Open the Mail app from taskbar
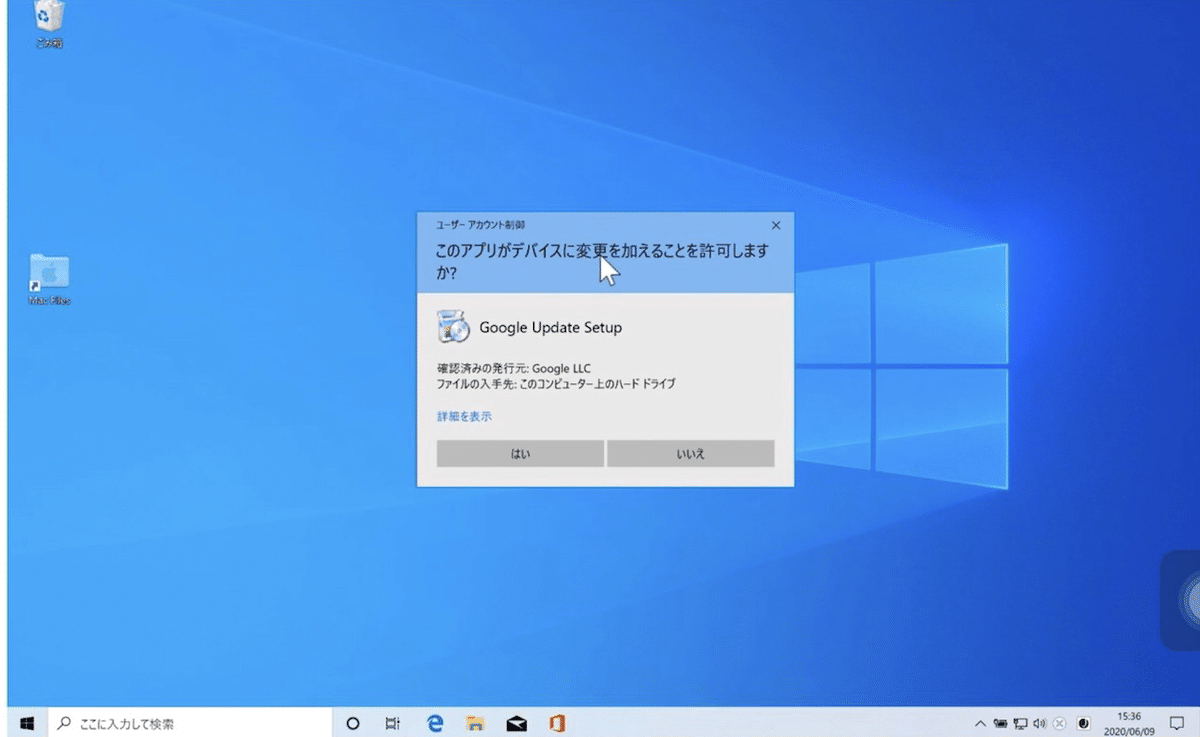The image size is (1200, 737). click(x=517, y=723)
